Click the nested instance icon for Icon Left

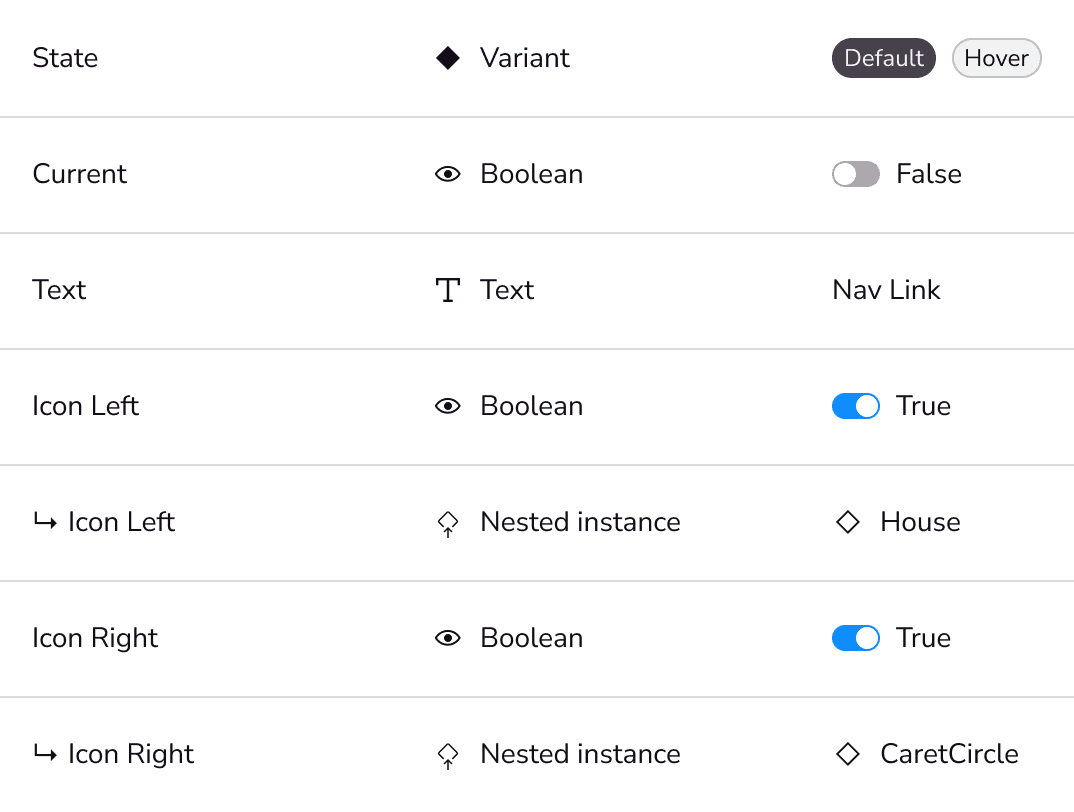click(x=448, y=524)
